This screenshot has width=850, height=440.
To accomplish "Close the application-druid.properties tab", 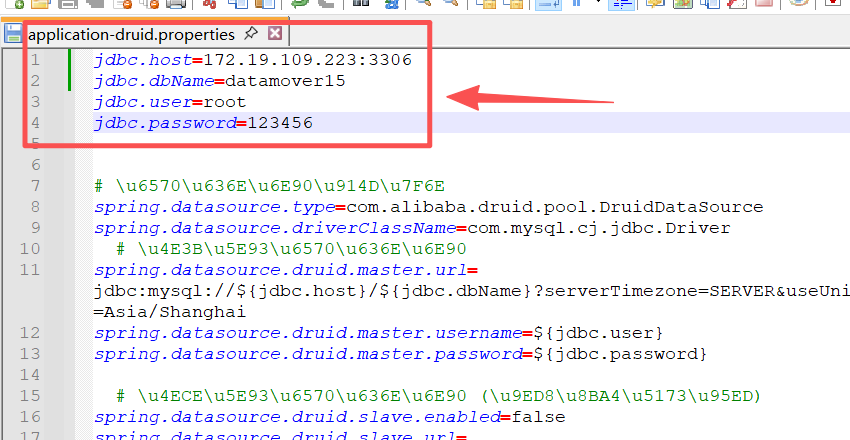I will point(275,34).
